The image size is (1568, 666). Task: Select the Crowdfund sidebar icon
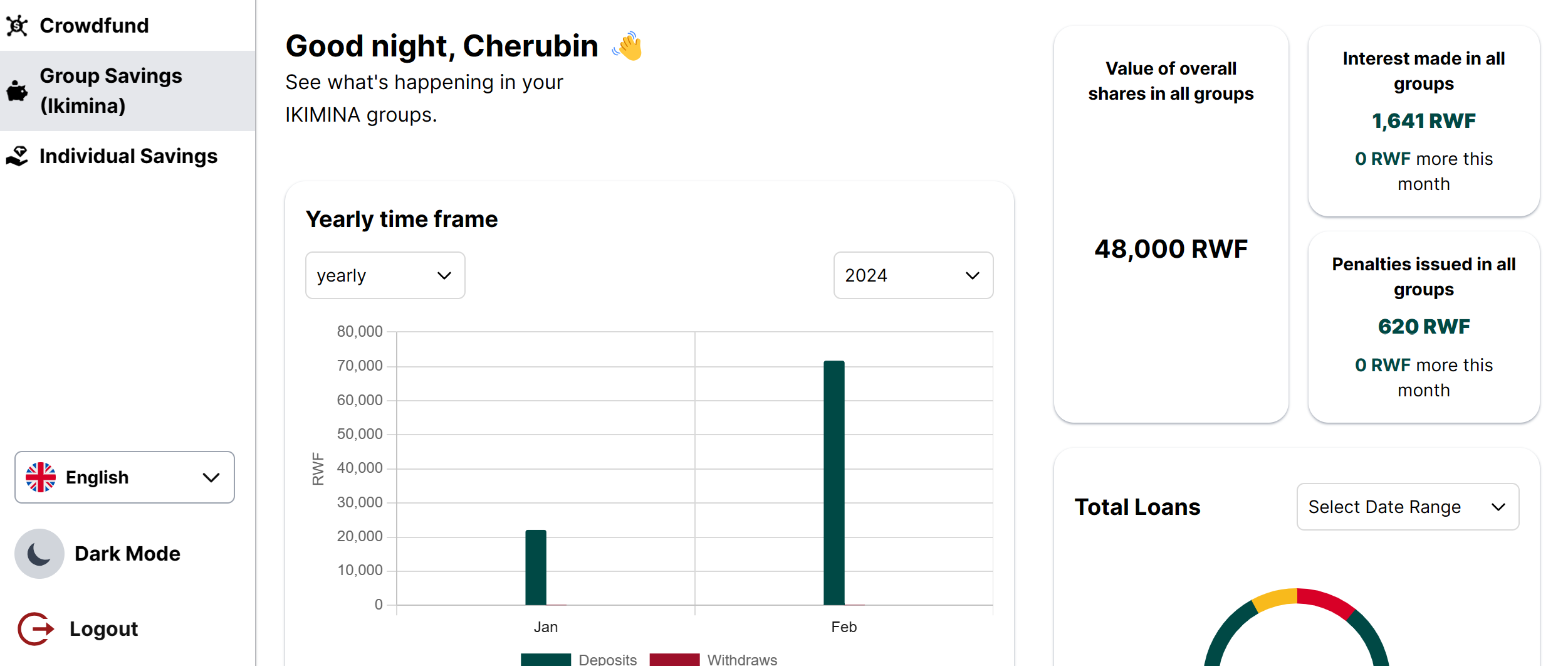[x=16, y=25]
